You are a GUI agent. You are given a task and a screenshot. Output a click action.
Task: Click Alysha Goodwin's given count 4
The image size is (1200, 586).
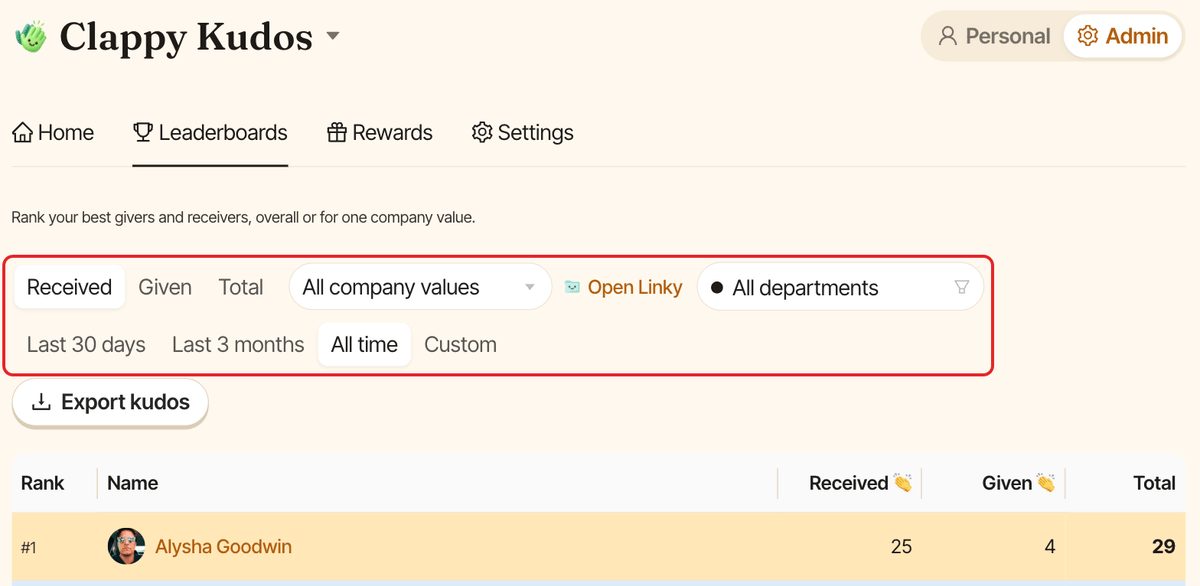(1049, 546)
